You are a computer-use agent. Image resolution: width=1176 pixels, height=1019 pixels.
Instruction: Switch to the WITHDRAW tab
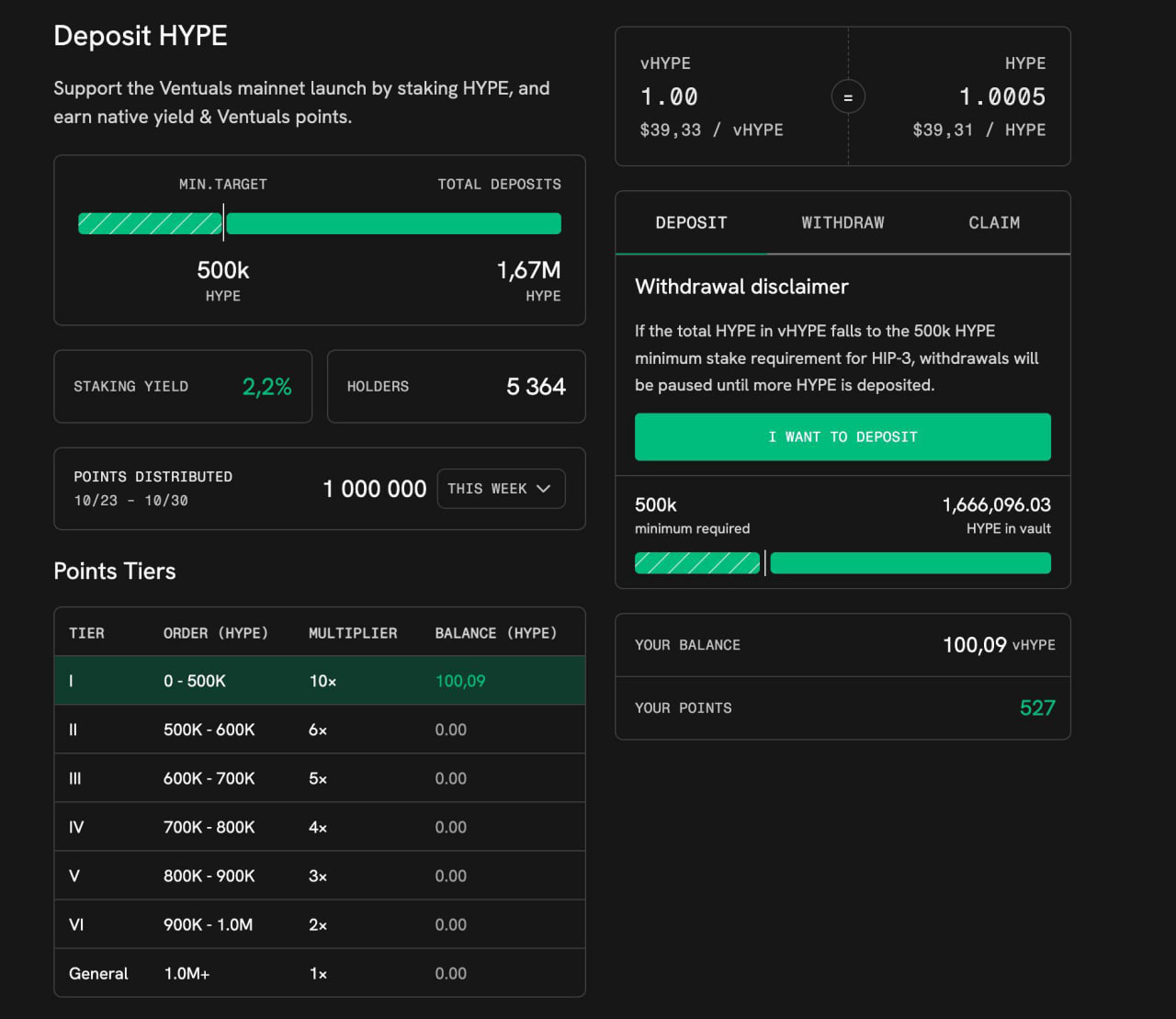(842, 222)
